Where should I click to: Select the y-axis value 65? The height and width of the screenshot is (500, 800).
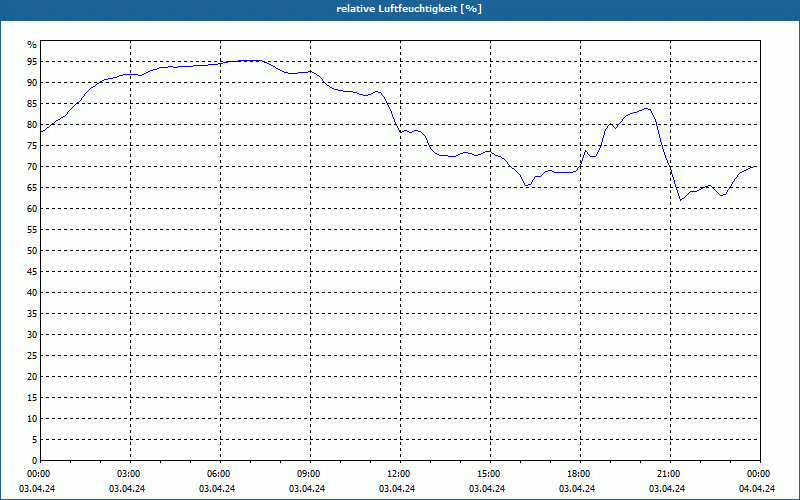coord(32,188)
